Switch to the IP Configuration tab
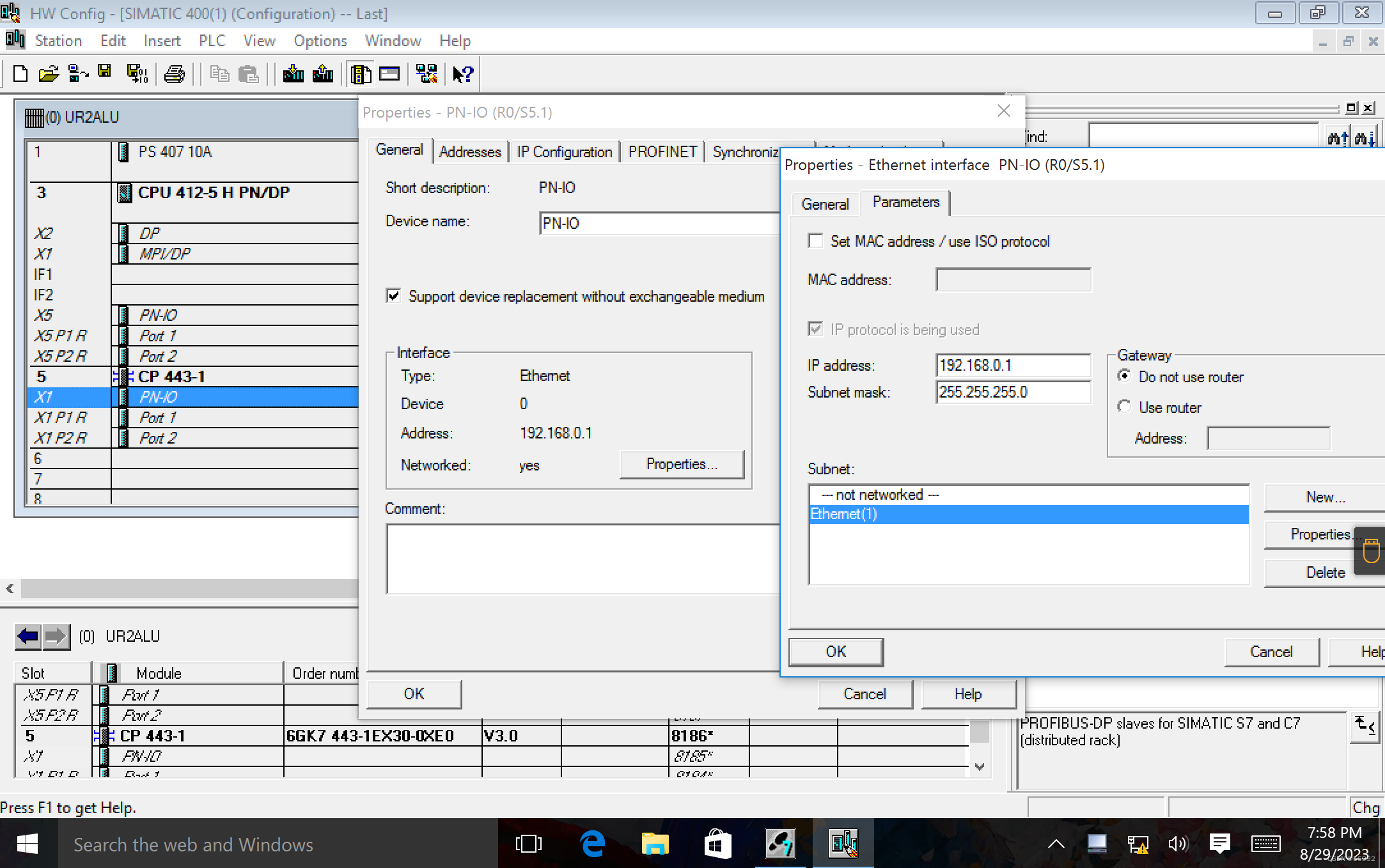Screen dimensions: 1385x868 tap(564, 152)
